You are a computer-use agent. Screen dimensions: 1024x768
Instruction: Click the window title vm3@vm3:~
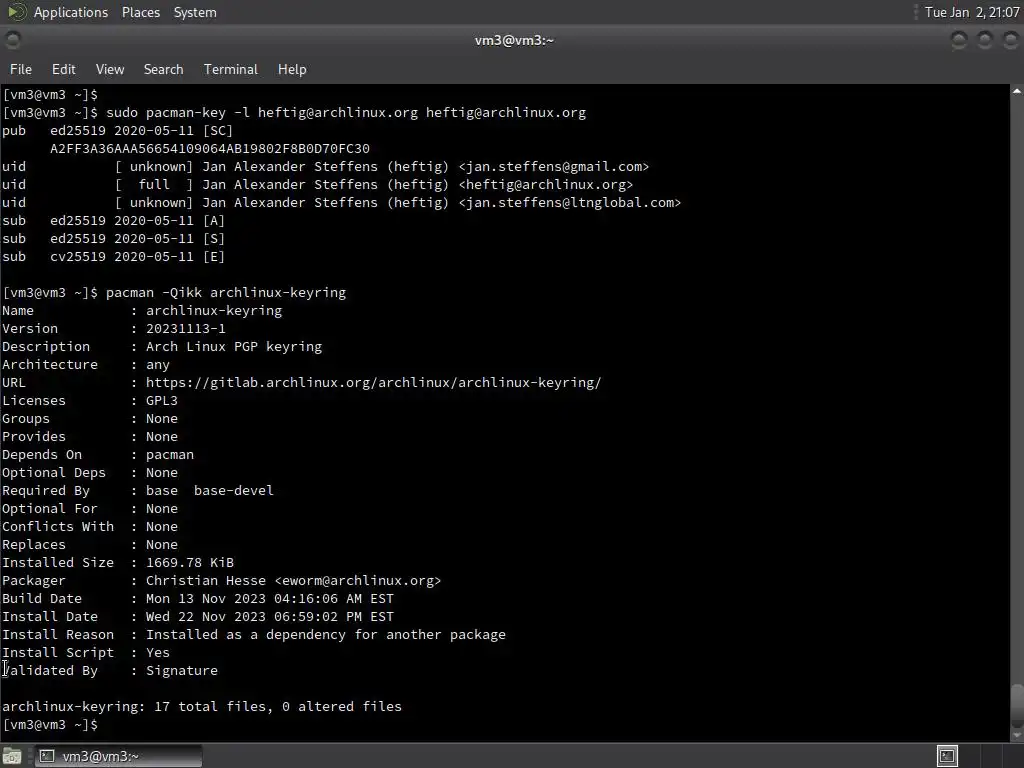point(514,40)
